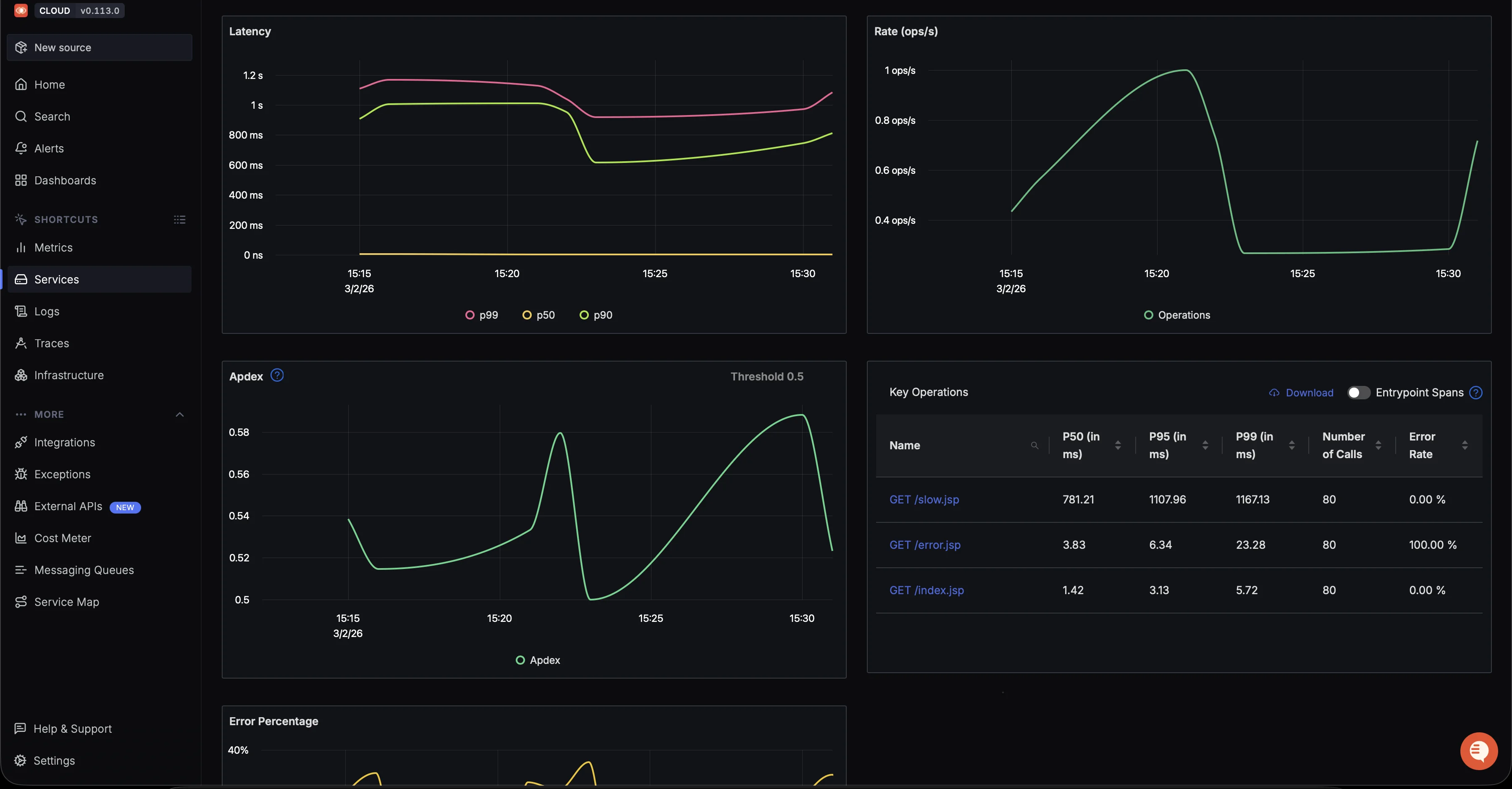The image size is (1512, 789).
Task: Click the Apdex help question icon
Action: (x=277, y=375)
